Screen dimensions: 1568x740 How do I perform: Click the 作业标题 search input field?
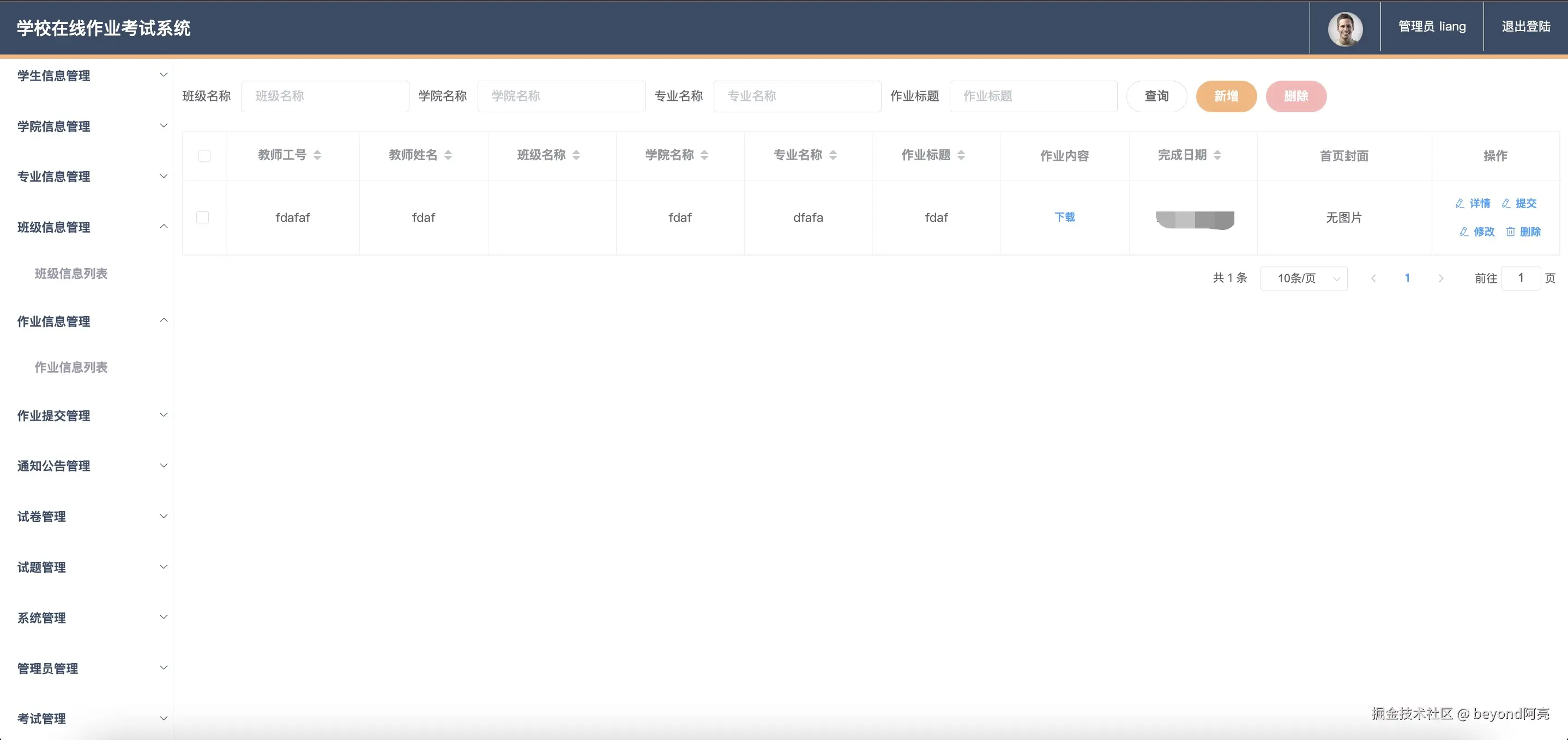[1033, 96]
